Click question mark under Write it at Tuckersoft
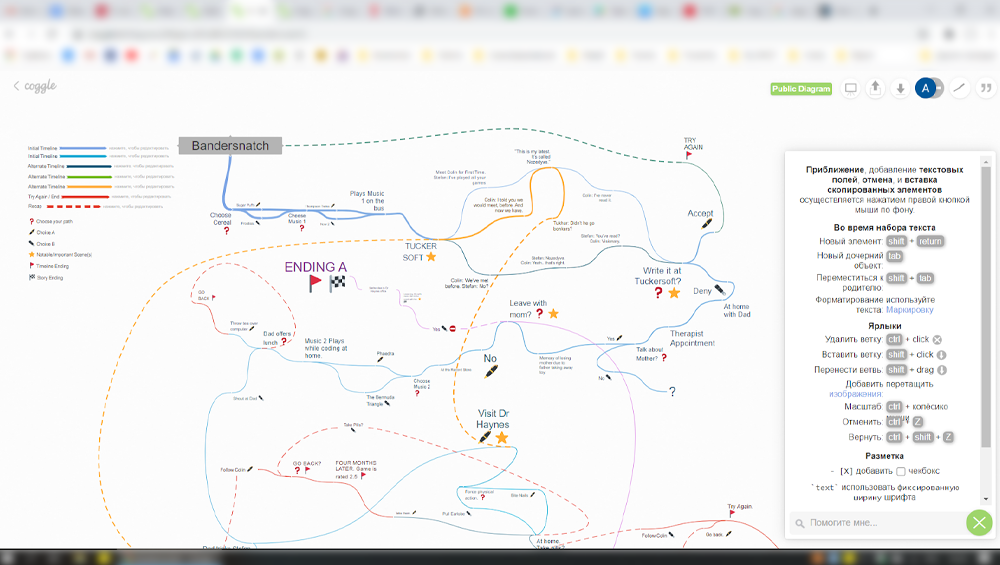The height and width of the screenshot is (565, 1000). tap(658, 293)
